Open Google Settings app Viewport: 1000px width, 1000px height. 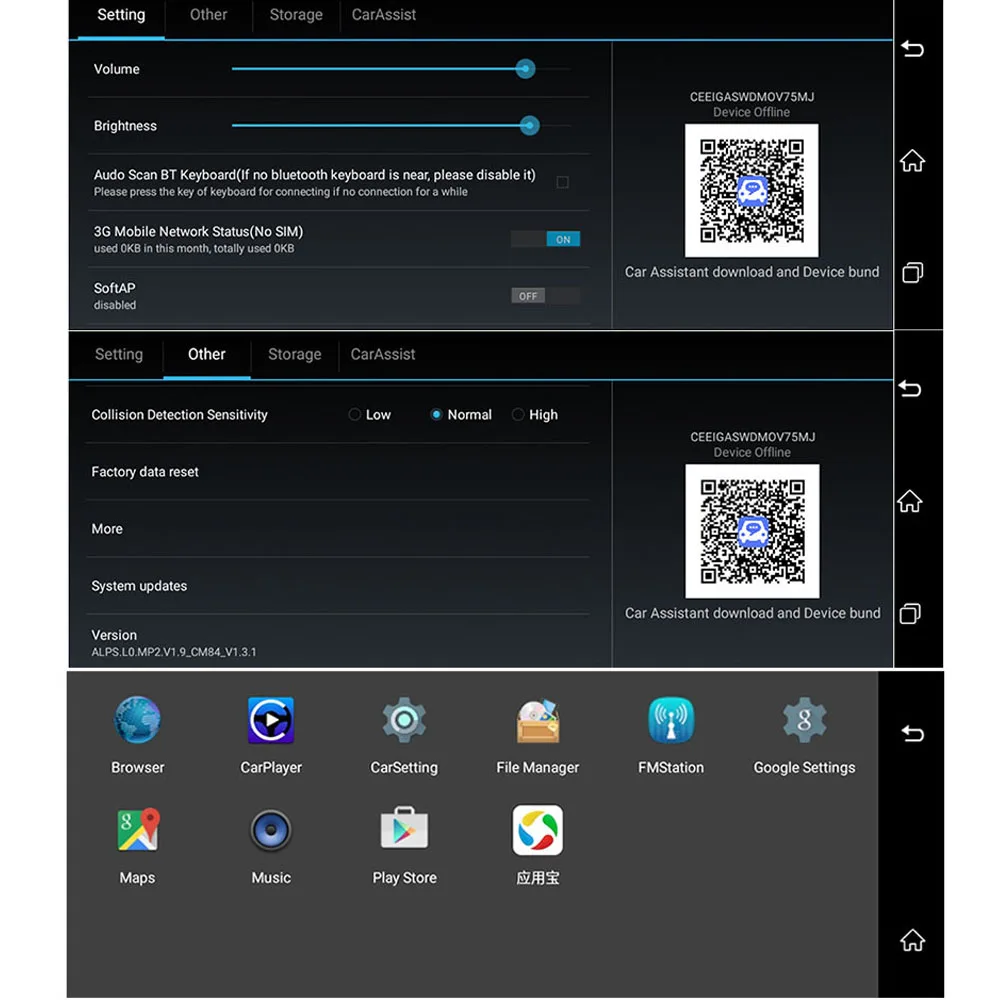coord(804,734)
